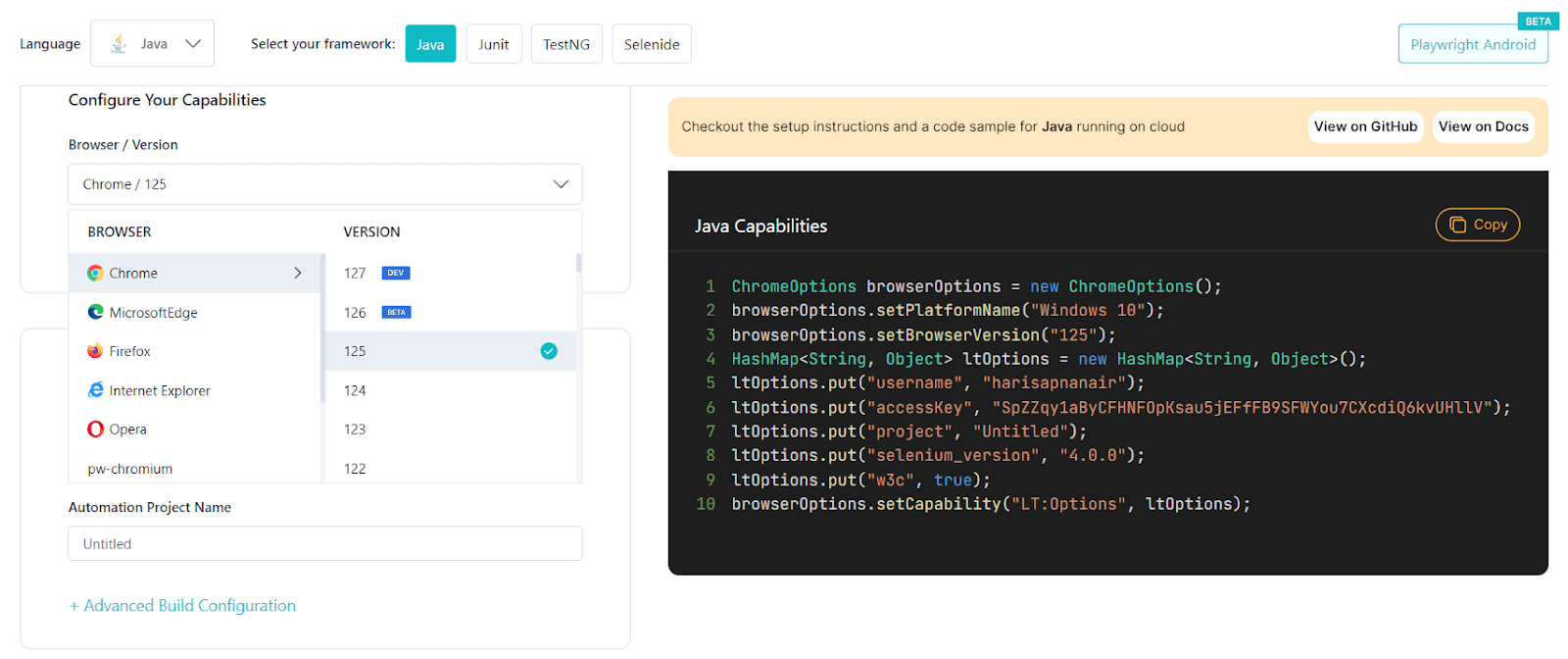This screenshot has width=1568, height=659.
Task: Open the Language Java dropdown
Action: click(x=152, y=44)
